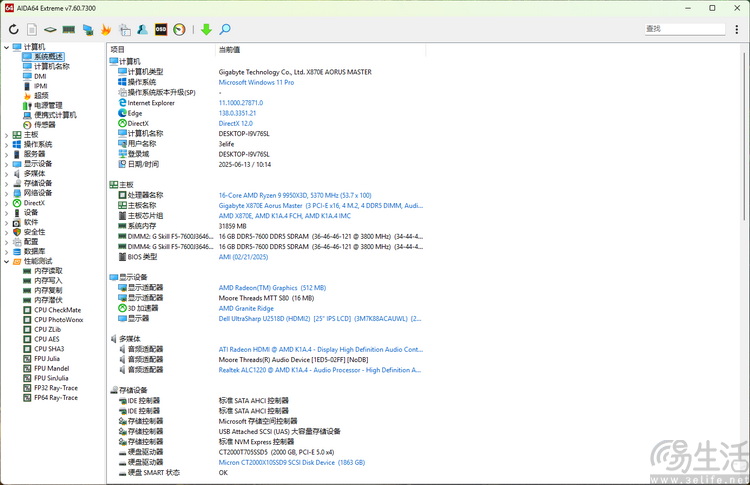This screenshot has height=485, width=750.
Task: Launch the memory stick benchmark toolbar icon
Action: pyautogui.click(x=69, y=30)
